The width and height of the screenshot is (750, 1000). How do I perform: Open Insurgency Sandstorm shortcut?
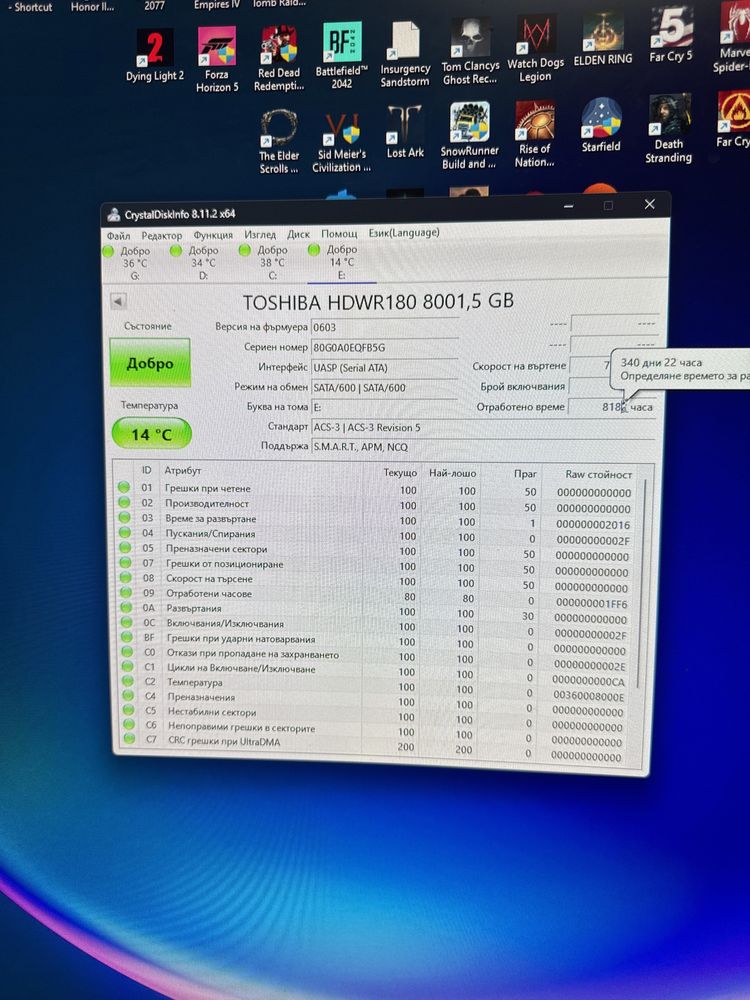click(x=405, y=55)
